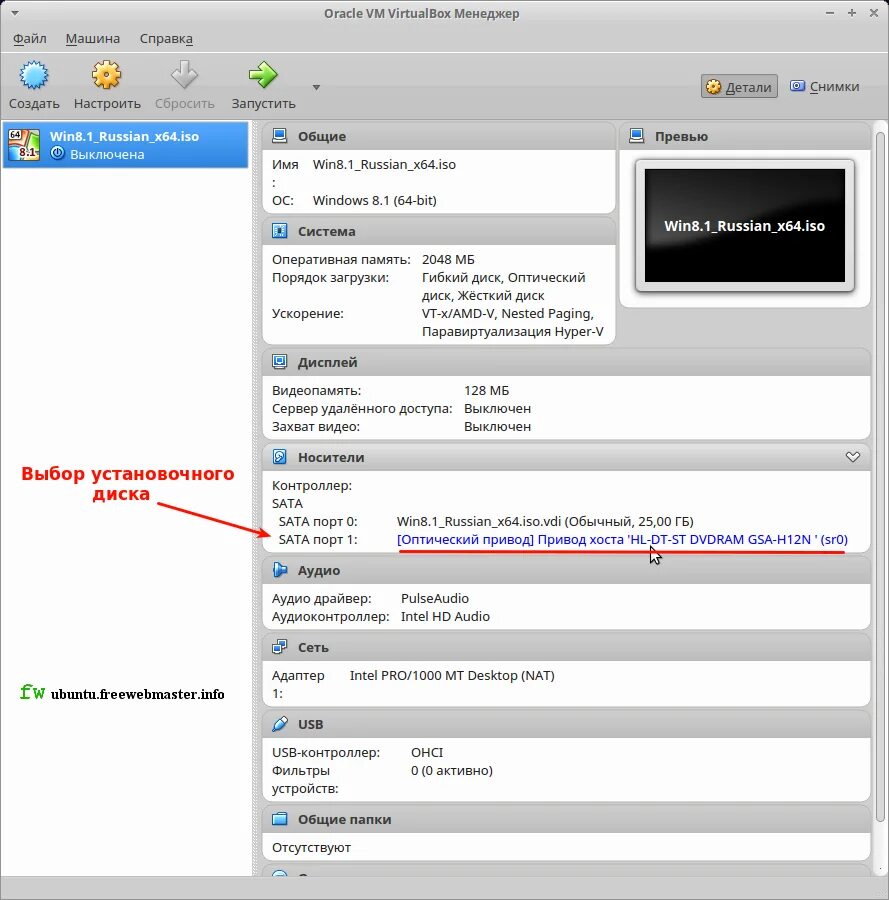Open Сеть section header
Viewport: 889px width, 900px height.
click(313, 647)
